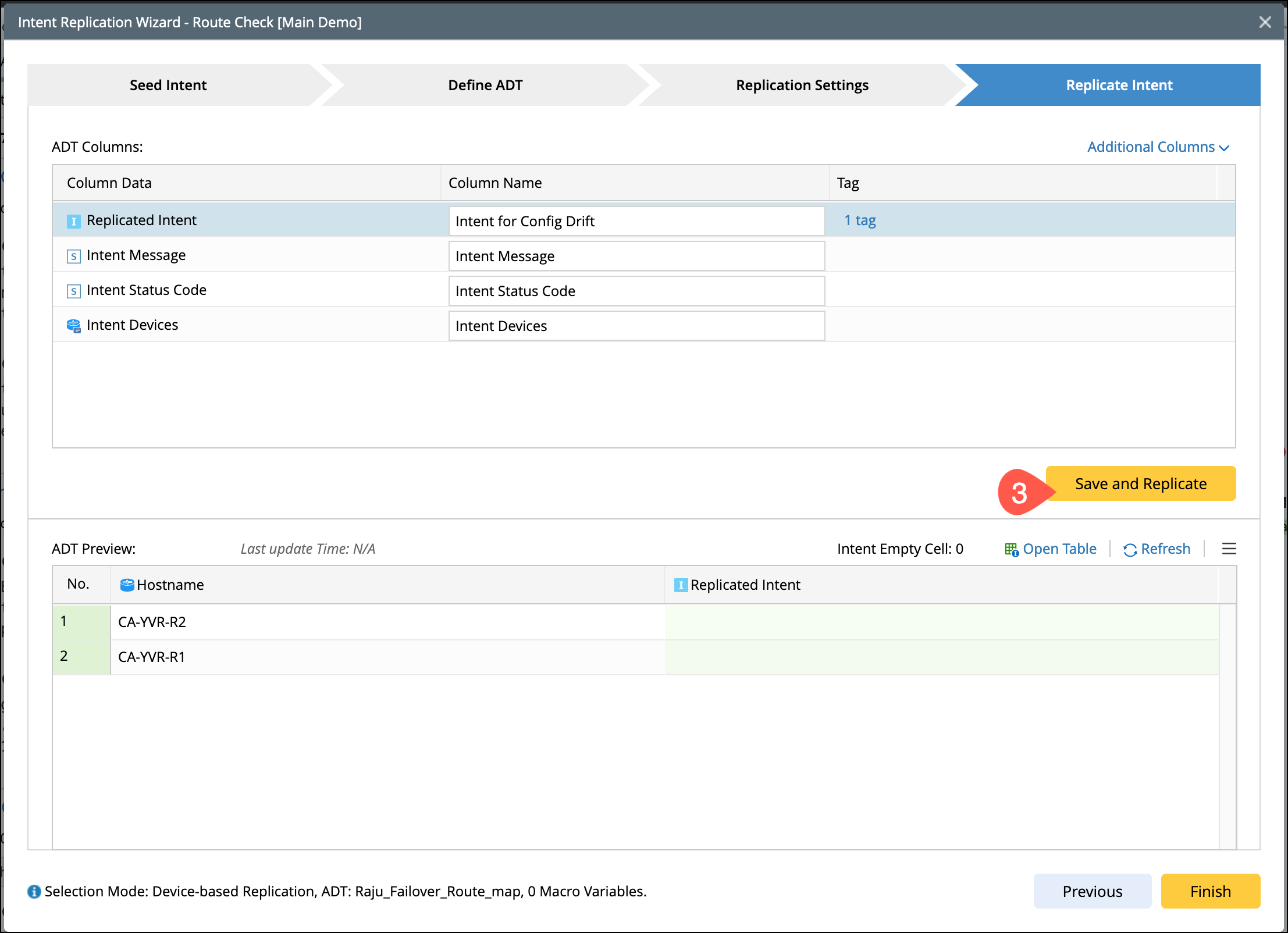Click the Refresh circular arrow icon
This screenshot has height=933, width=1288.
tap(1130, 550)
